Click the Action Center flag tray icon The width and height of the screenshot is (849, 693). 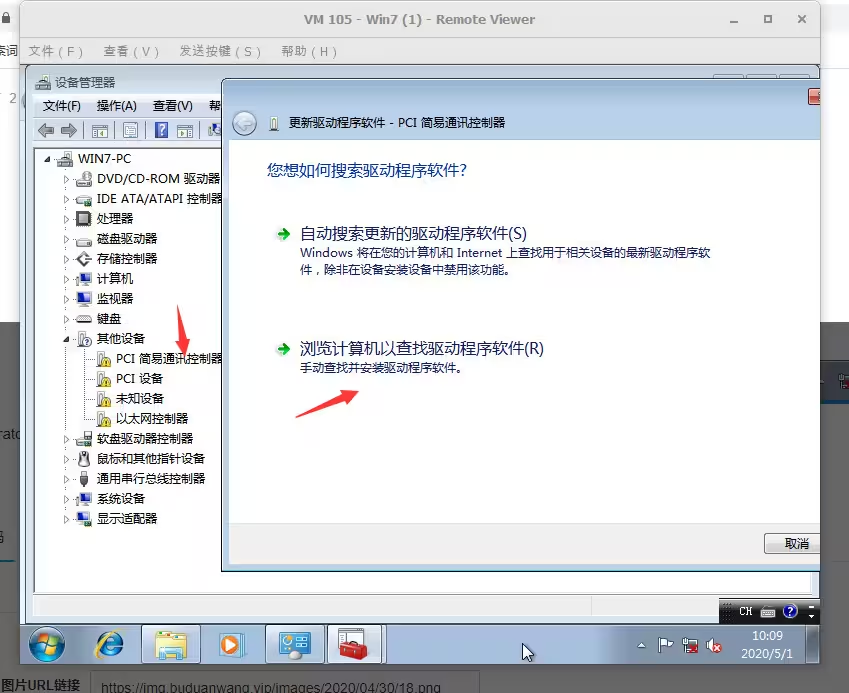[665, 645]
